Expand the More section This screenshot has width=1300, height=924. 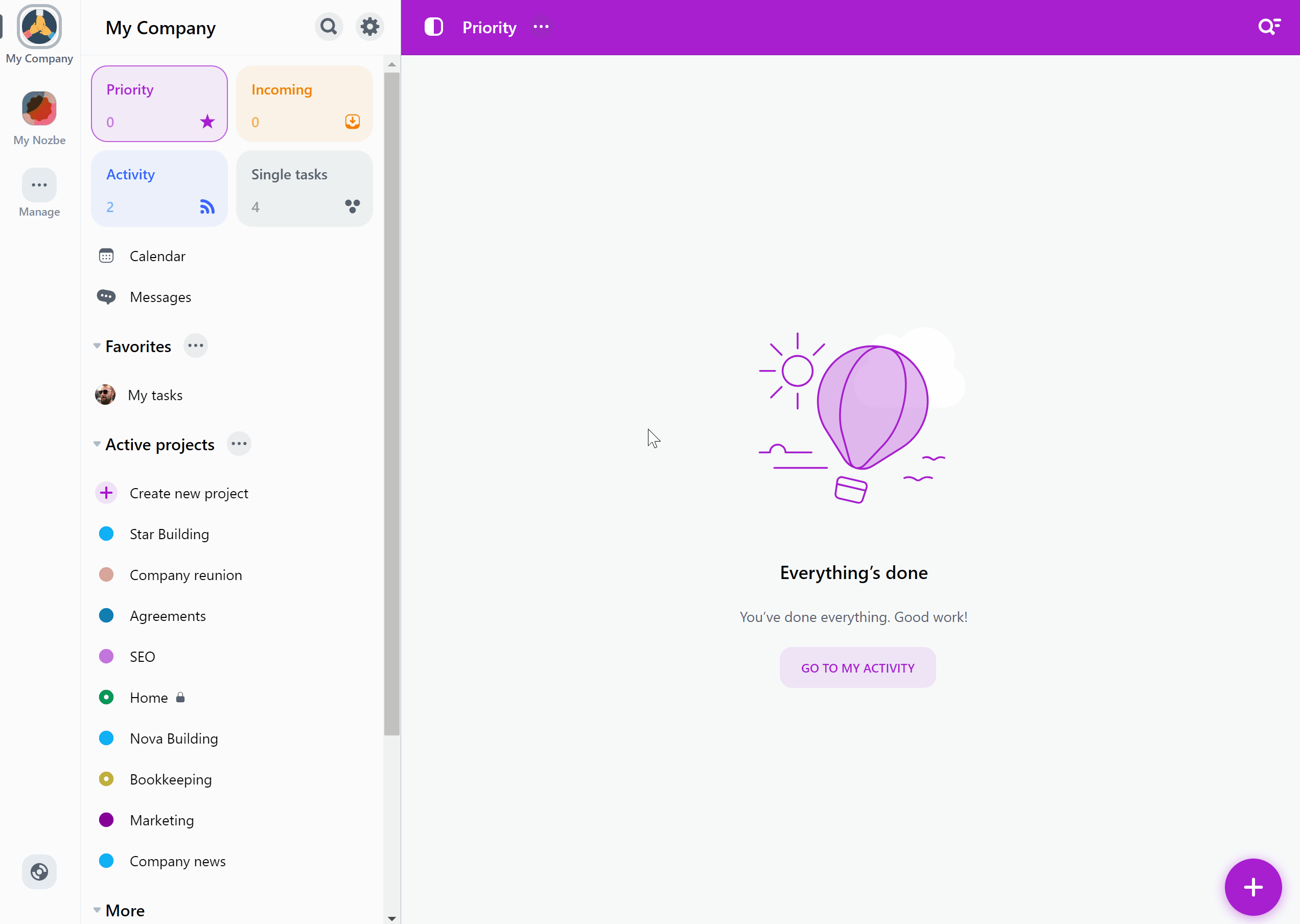(x=97, y=910)
